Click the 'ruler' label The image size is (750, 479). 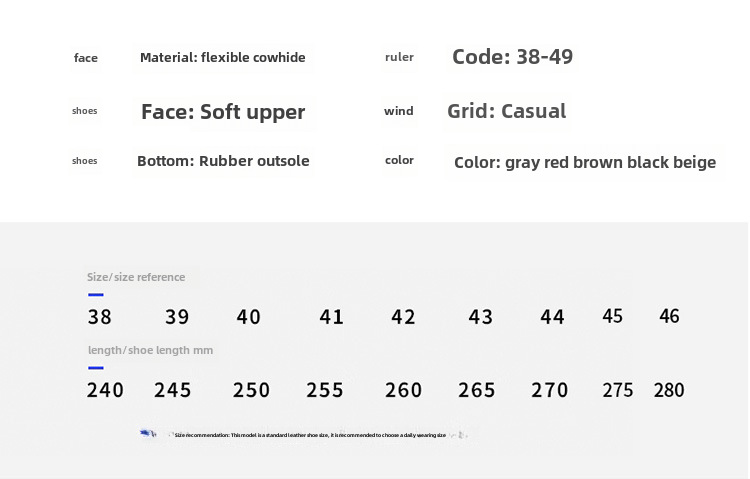click(x=399, y=57)
